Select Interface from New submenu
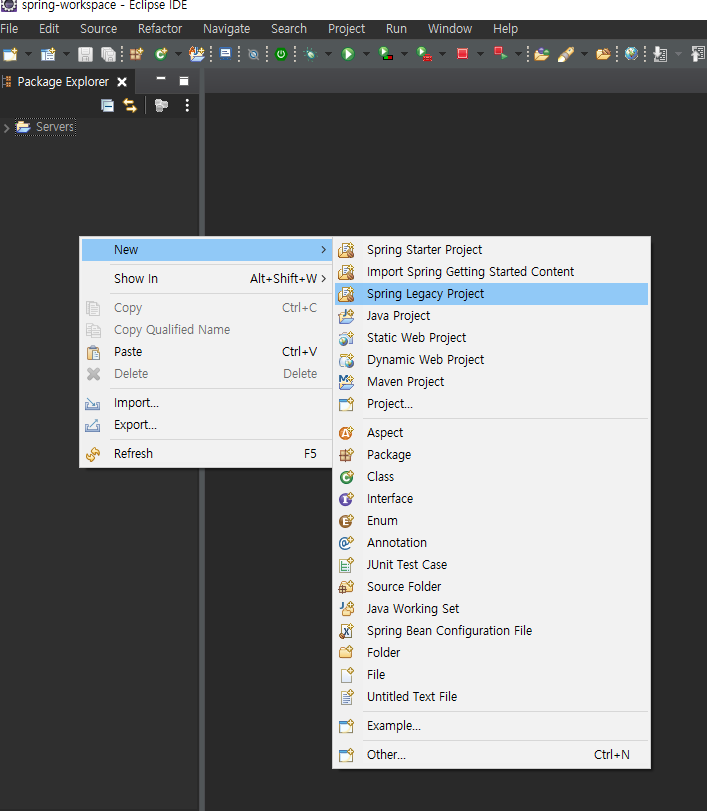The image size is (707, 811). tap(491, 499)
